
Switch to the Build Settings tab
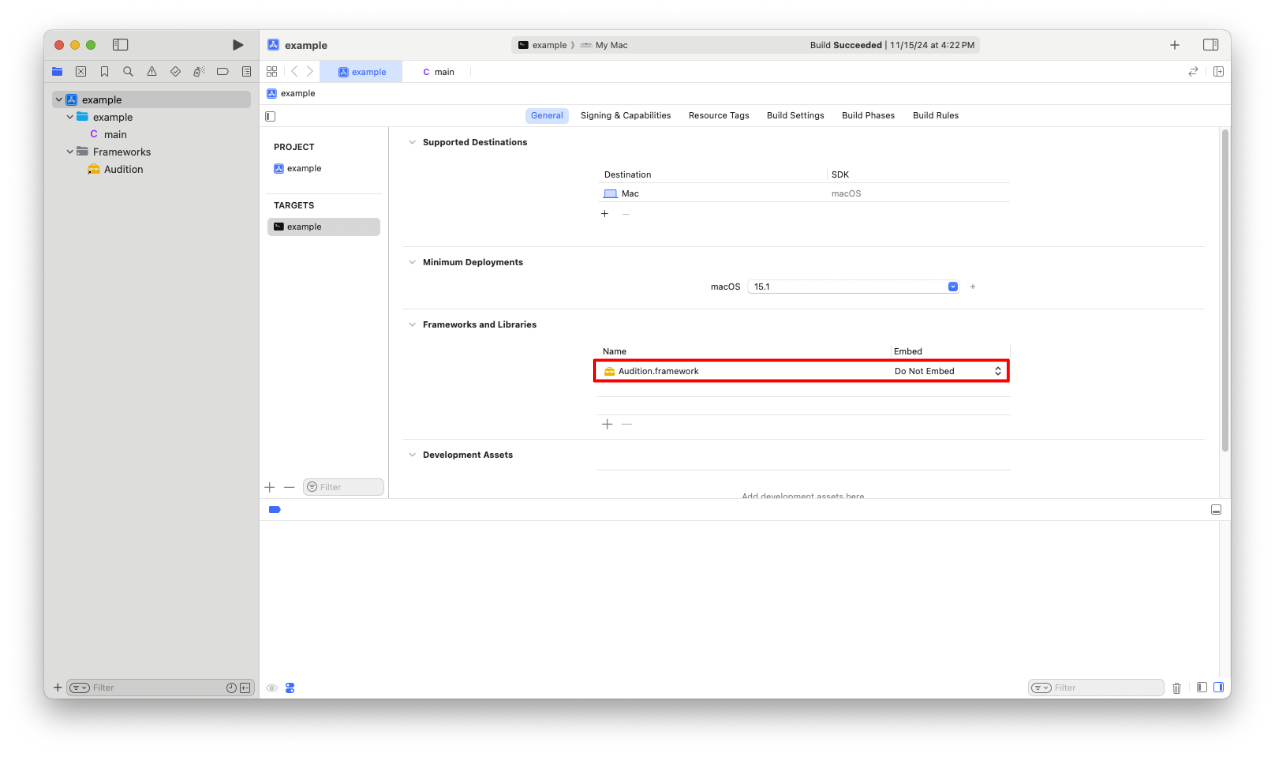tap(795, 116)
